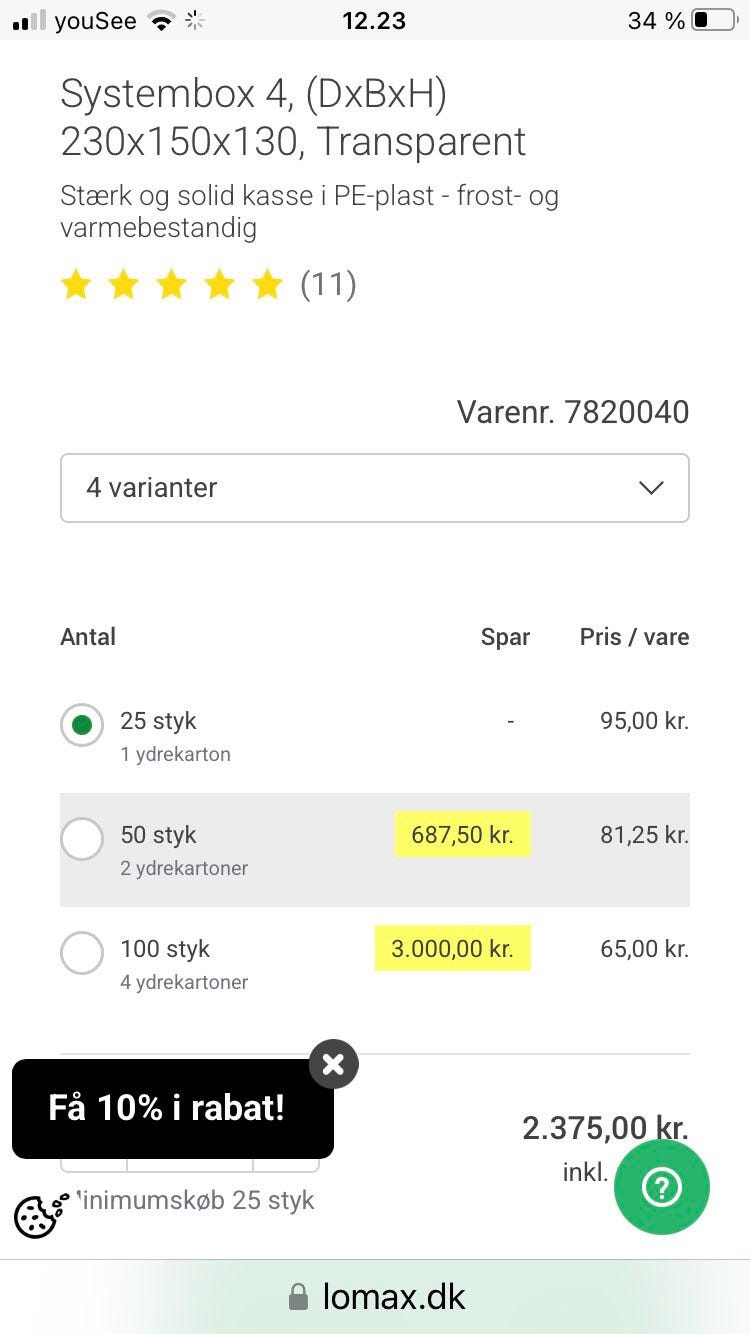The height and width of the screenshot is (1334, 750).
Task: Close the 10% discount popup
Action: (x=333, y=1065)
